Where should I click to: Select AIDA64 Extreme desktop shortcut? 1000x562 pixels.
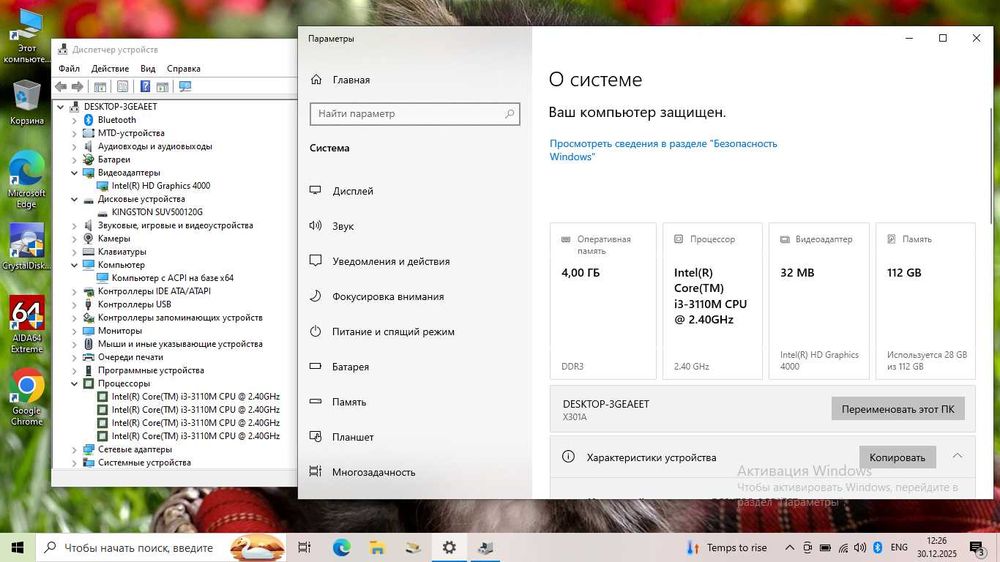coord(26,325)
